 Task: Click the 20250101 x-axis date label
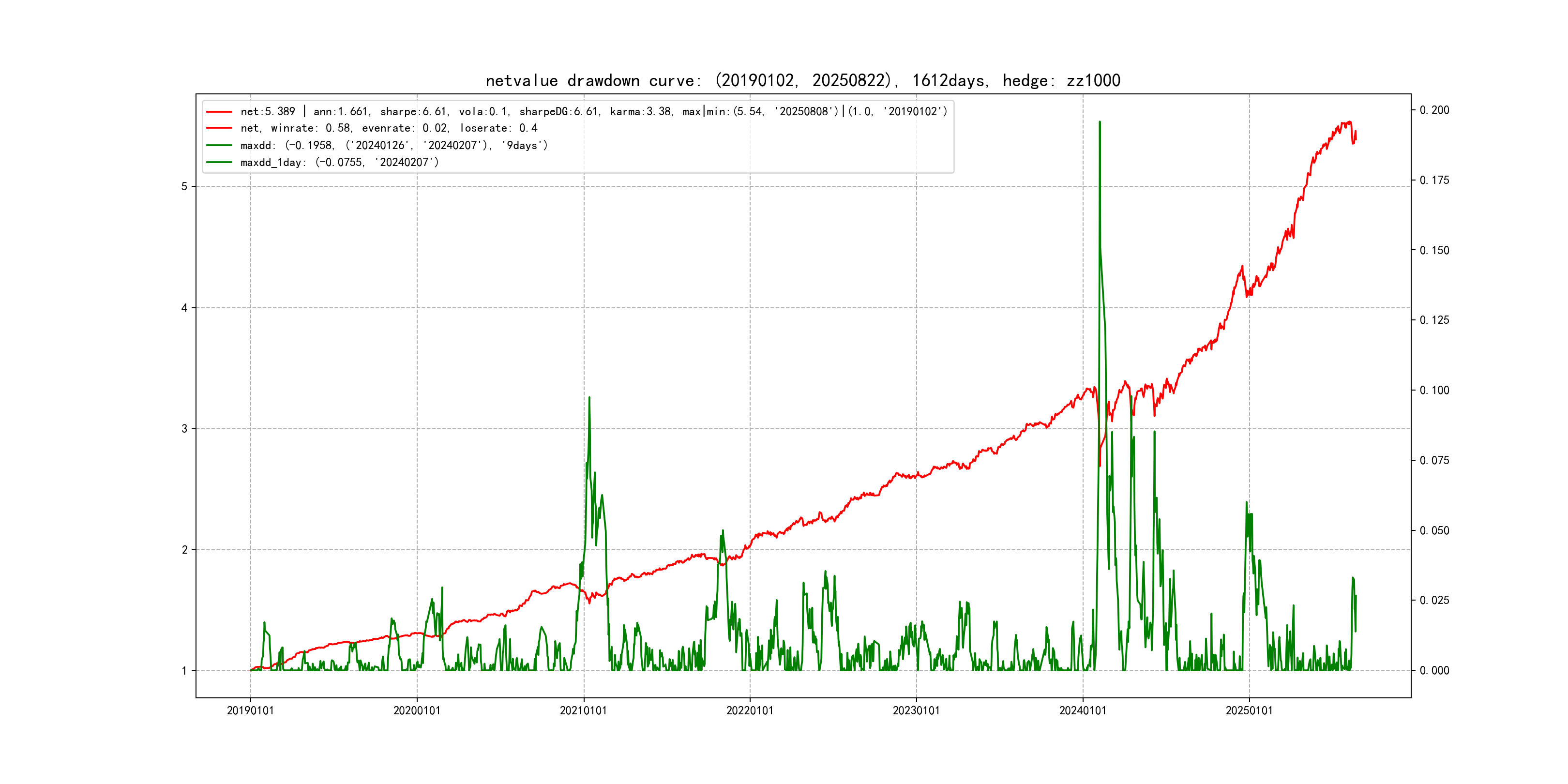coord(1249,710)
